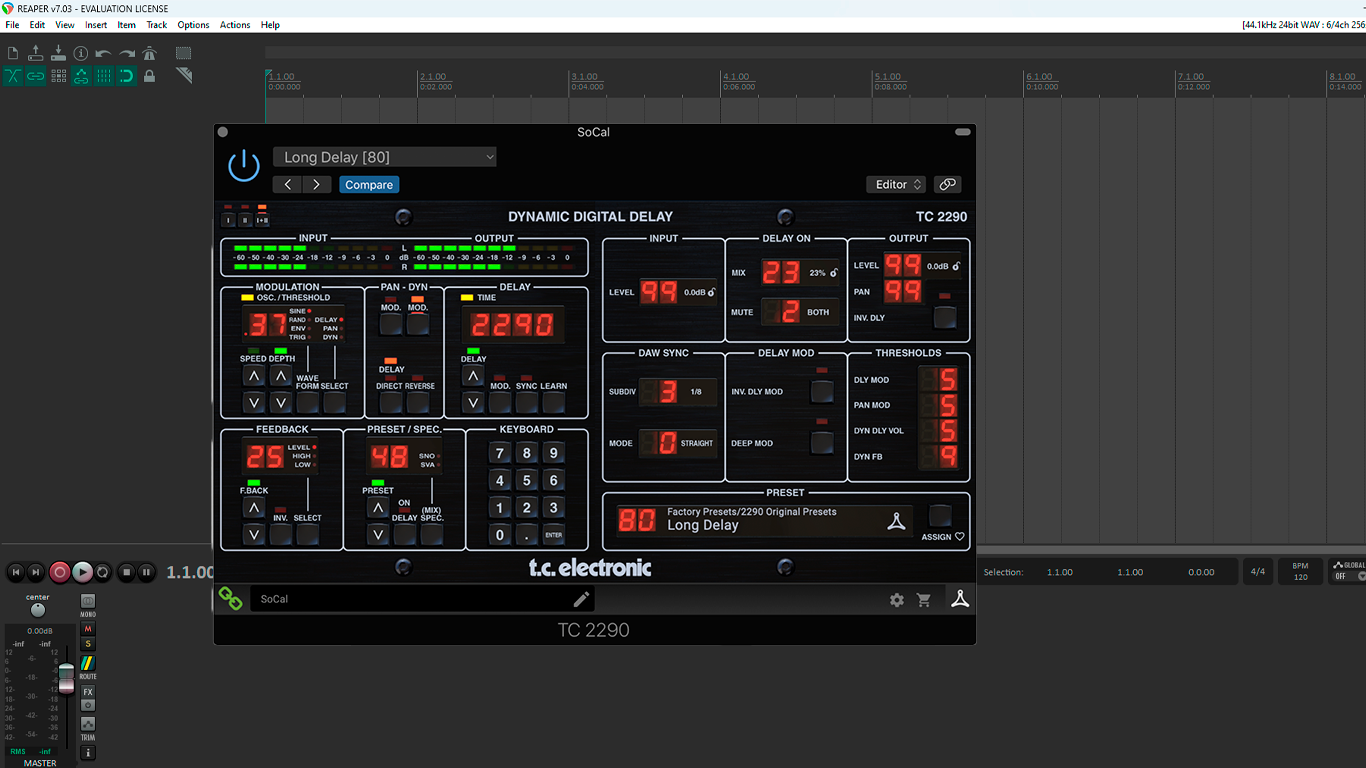
Task: Toggle the INV. DLY MOD button
Action: pos(822,392)
